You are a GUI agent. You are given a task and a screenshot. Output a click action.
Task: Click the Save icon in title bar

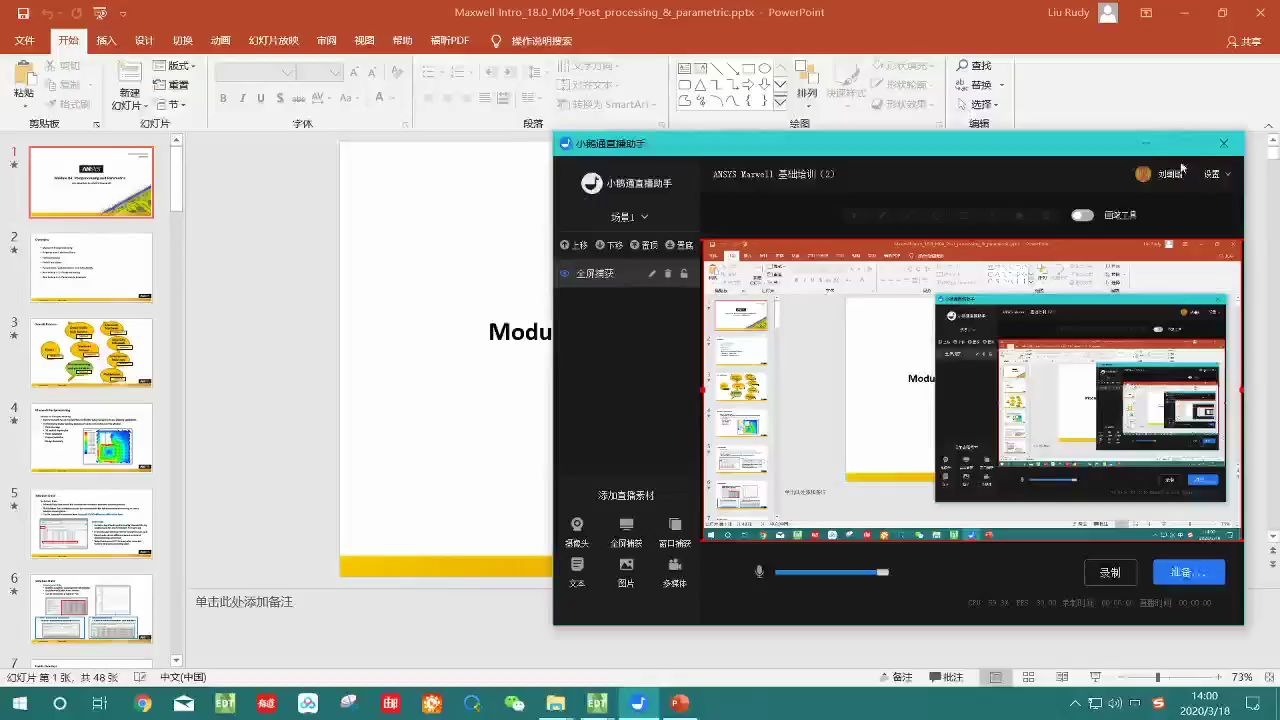23,13
